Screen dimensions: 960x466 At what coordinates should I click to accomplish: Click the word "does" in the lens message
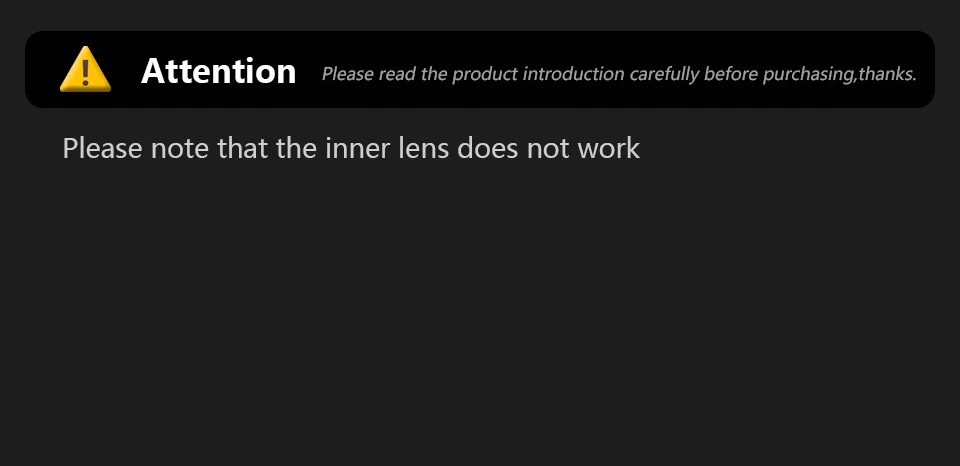489,149
